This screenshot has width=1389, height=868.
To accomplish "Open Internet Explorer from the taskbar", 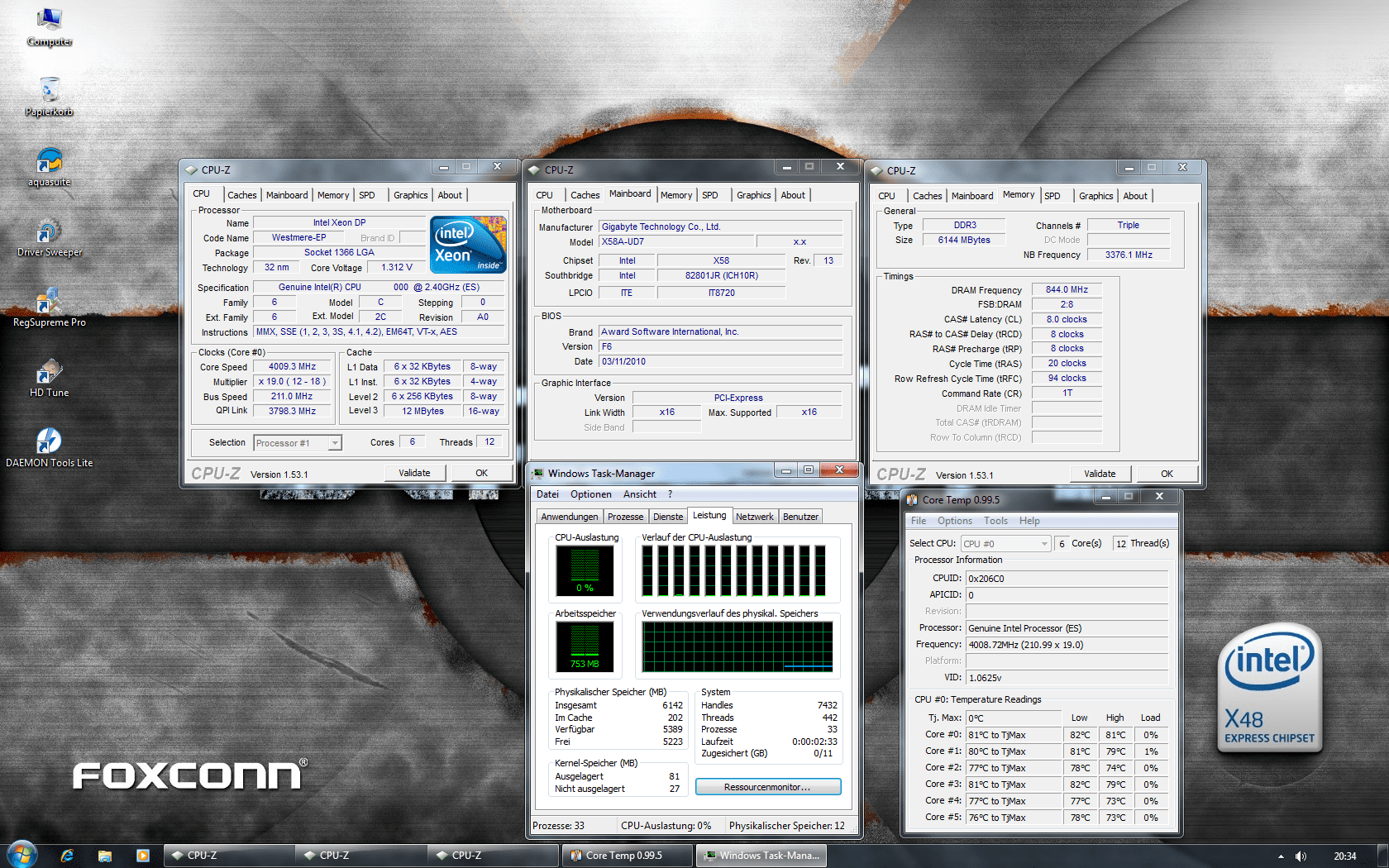I will coord(67,856).
